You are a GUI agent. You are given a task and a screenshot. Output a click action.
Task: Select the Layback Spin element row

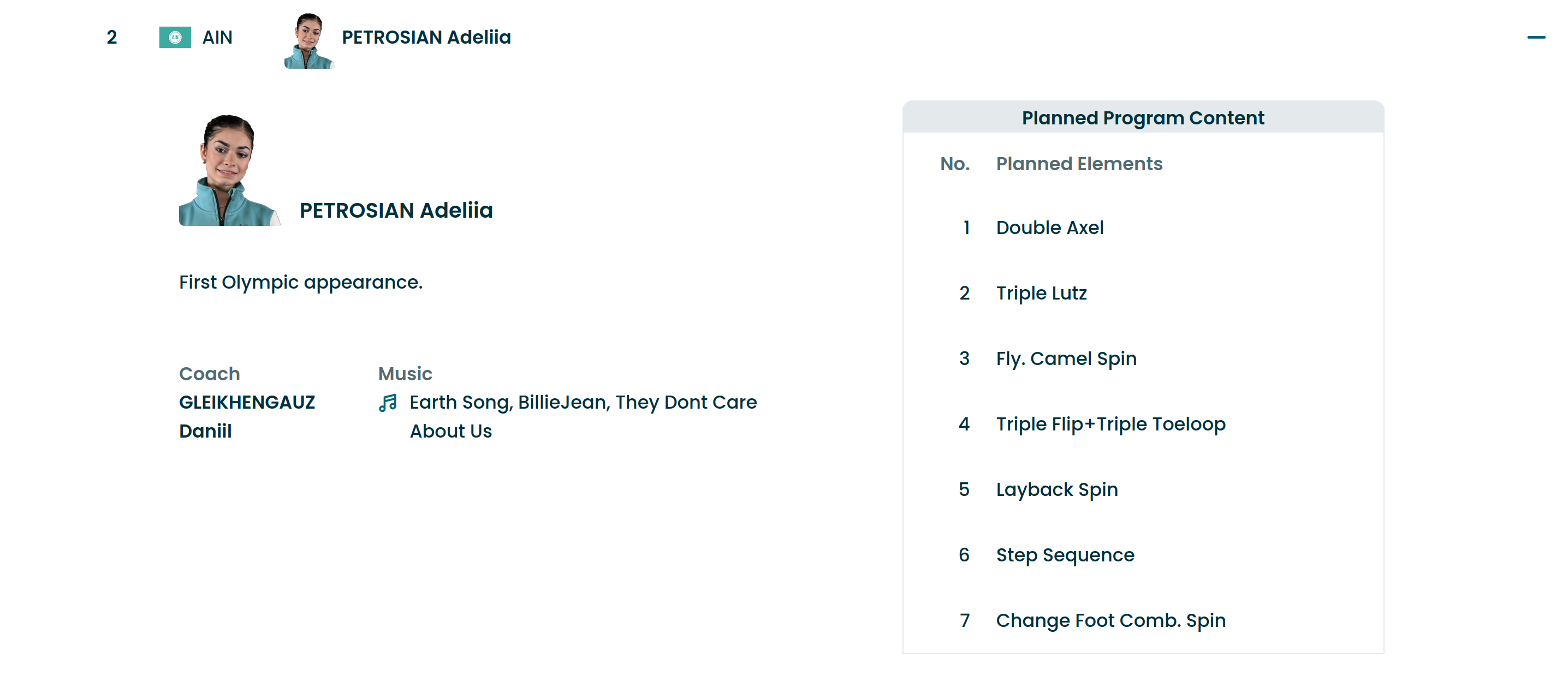click(1056, 490)
